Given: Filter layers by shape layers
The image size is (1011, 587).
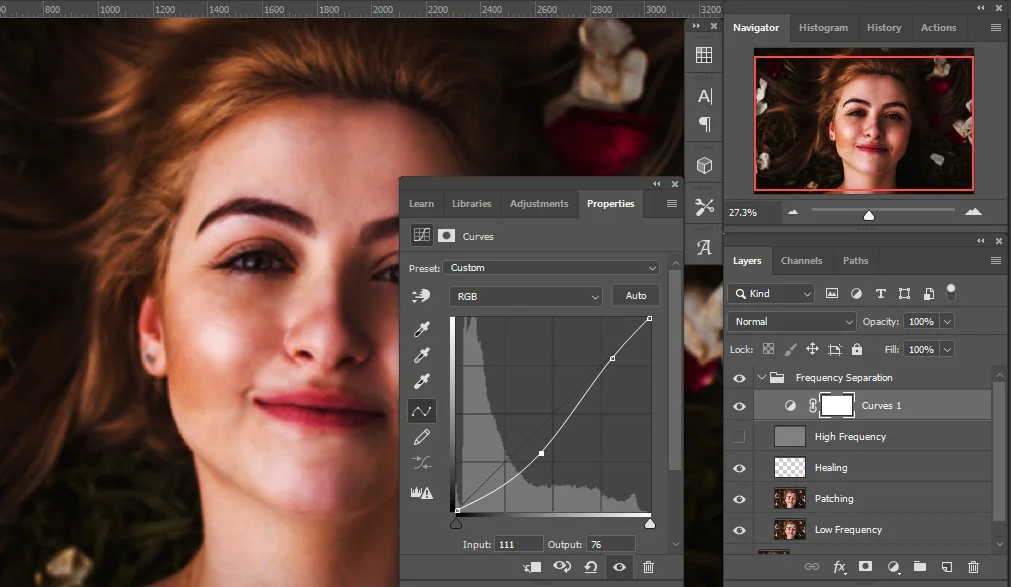Looking at the screenshot, I should [904, 294].
